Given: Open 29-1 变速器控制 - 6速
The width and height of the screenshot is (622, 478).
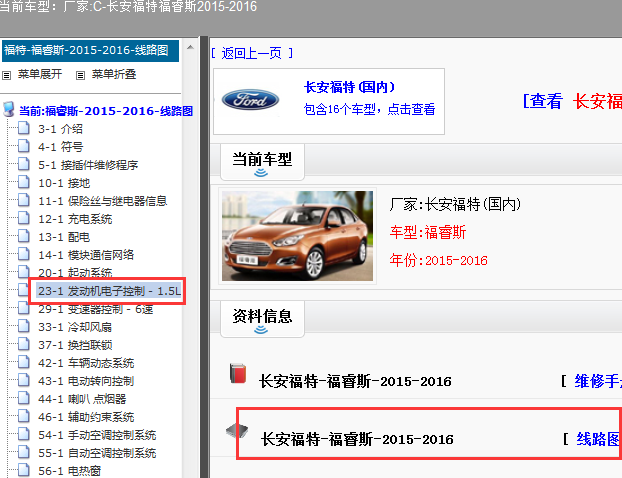Looking at the screenshot, I should click(95, 309).
